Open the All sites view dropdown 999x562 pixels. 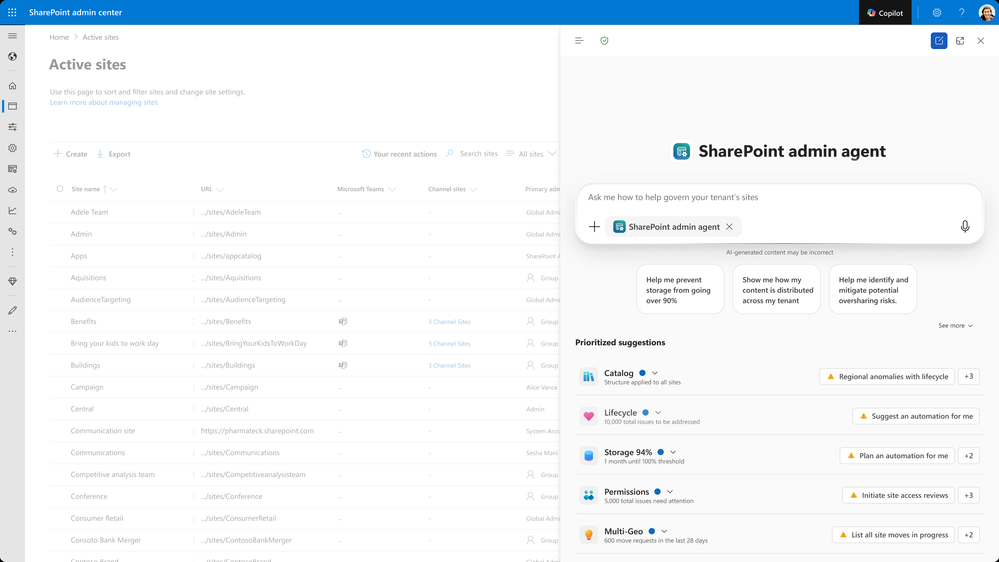tap(531, 154)
